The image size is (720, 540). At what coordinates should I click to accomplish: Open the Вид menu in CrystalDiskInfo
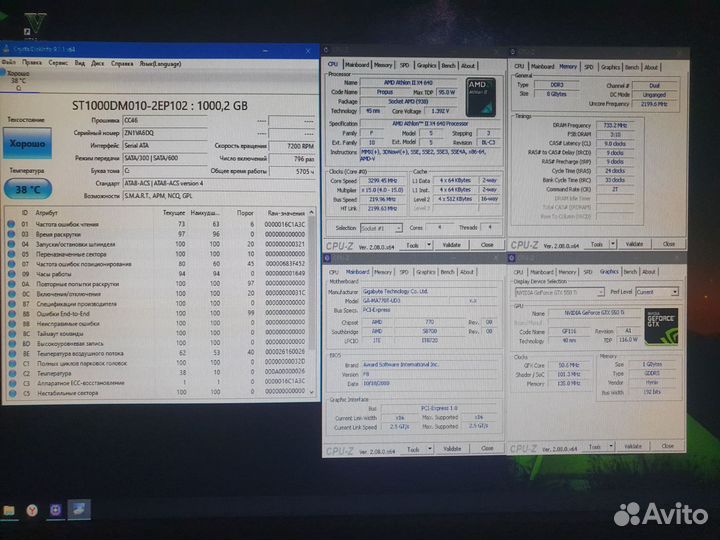click(80, 63)
